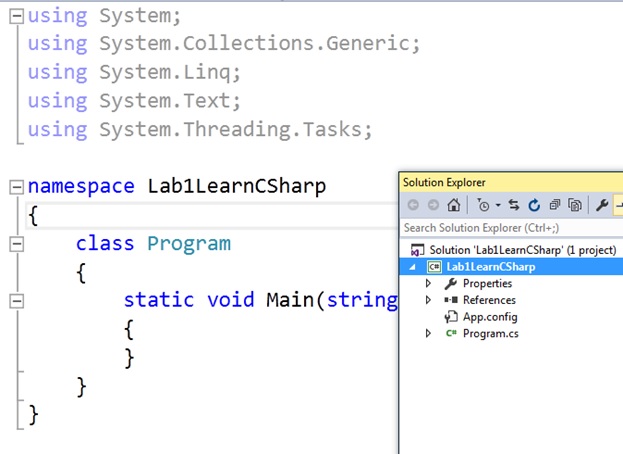The width and height of the screenshot is (623, 454).
Task: Expand the Program.cs node arrow
Action: click(x=429, y=334)
